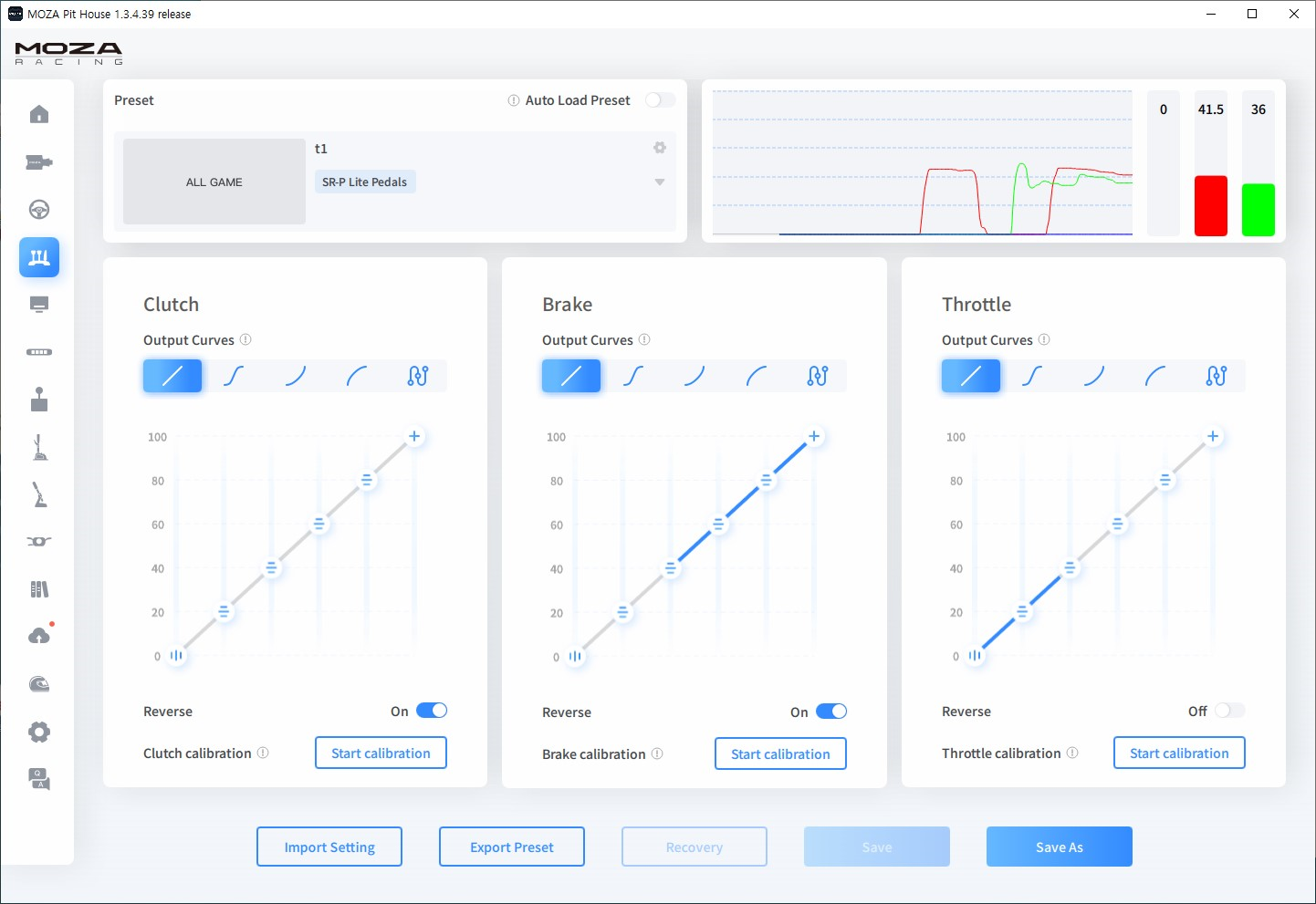Click Start calibration for Brake
Viewport: 1316px width, 904px height.
pos(780,753)
